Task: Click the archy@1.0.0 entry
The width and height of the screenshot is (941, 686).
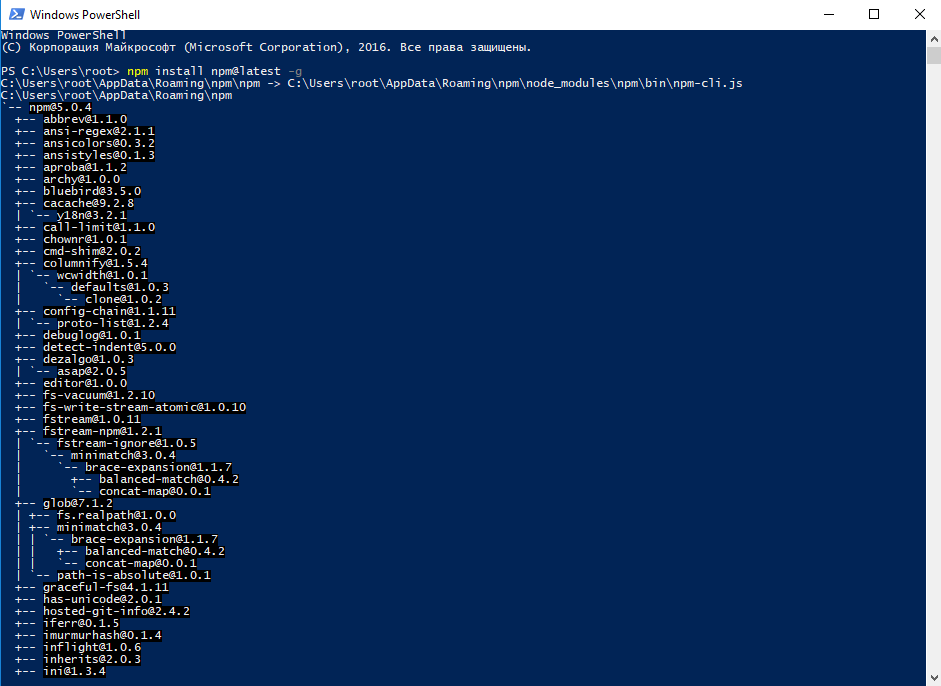Action: [81, 179]
